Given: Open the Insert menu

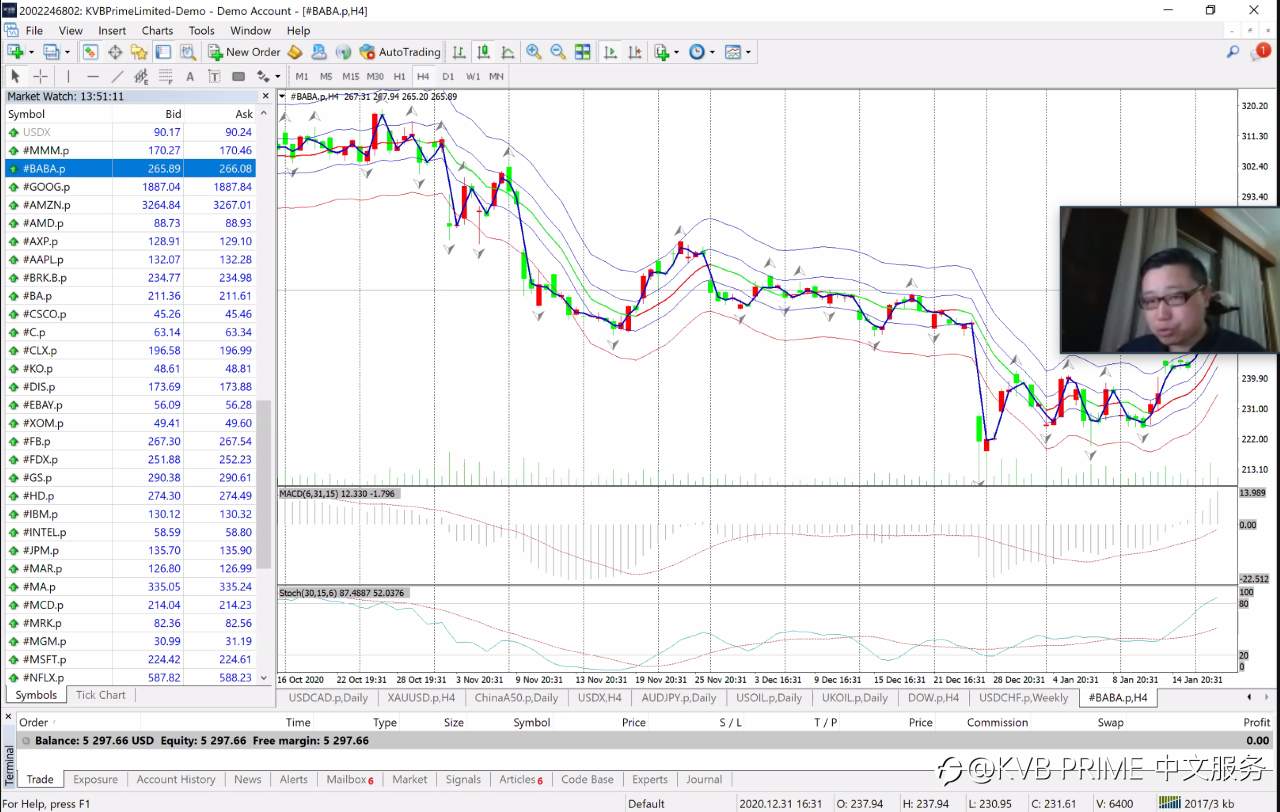Looking at the screenshot, I should [112, 30].
